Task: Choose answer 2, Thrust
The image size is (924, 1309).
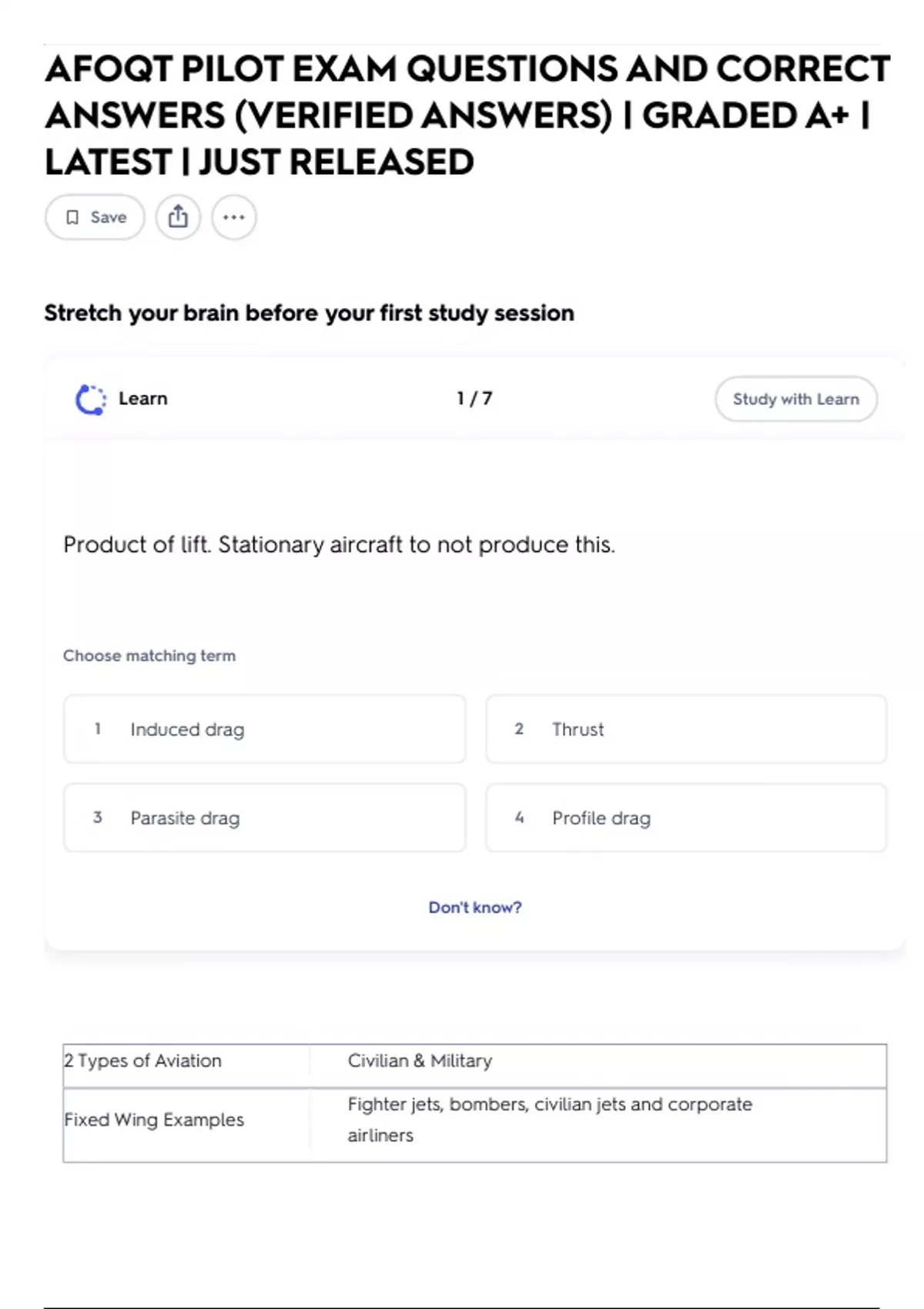Action: tap(685, 729)
